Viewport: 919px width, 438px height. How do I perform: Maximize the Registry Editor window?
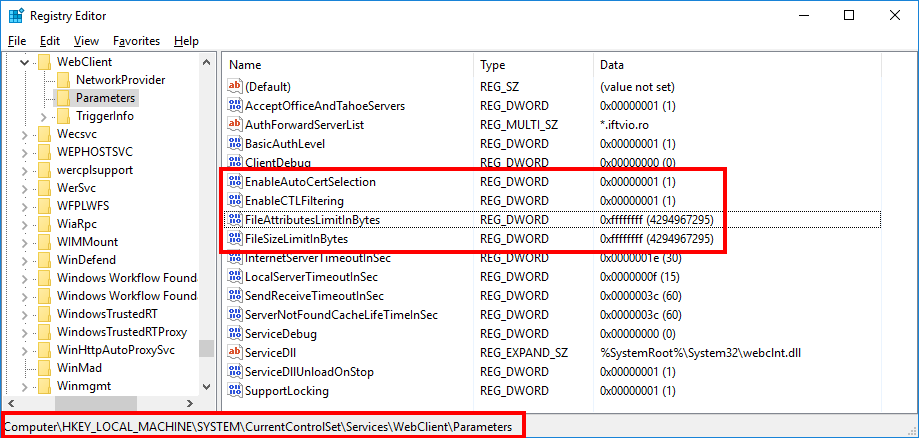click(848, 16)
